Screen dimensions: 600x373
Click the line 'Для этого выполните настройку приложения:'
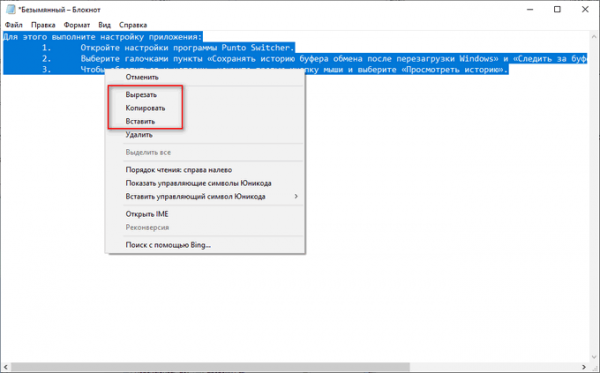tap(102, 37)
